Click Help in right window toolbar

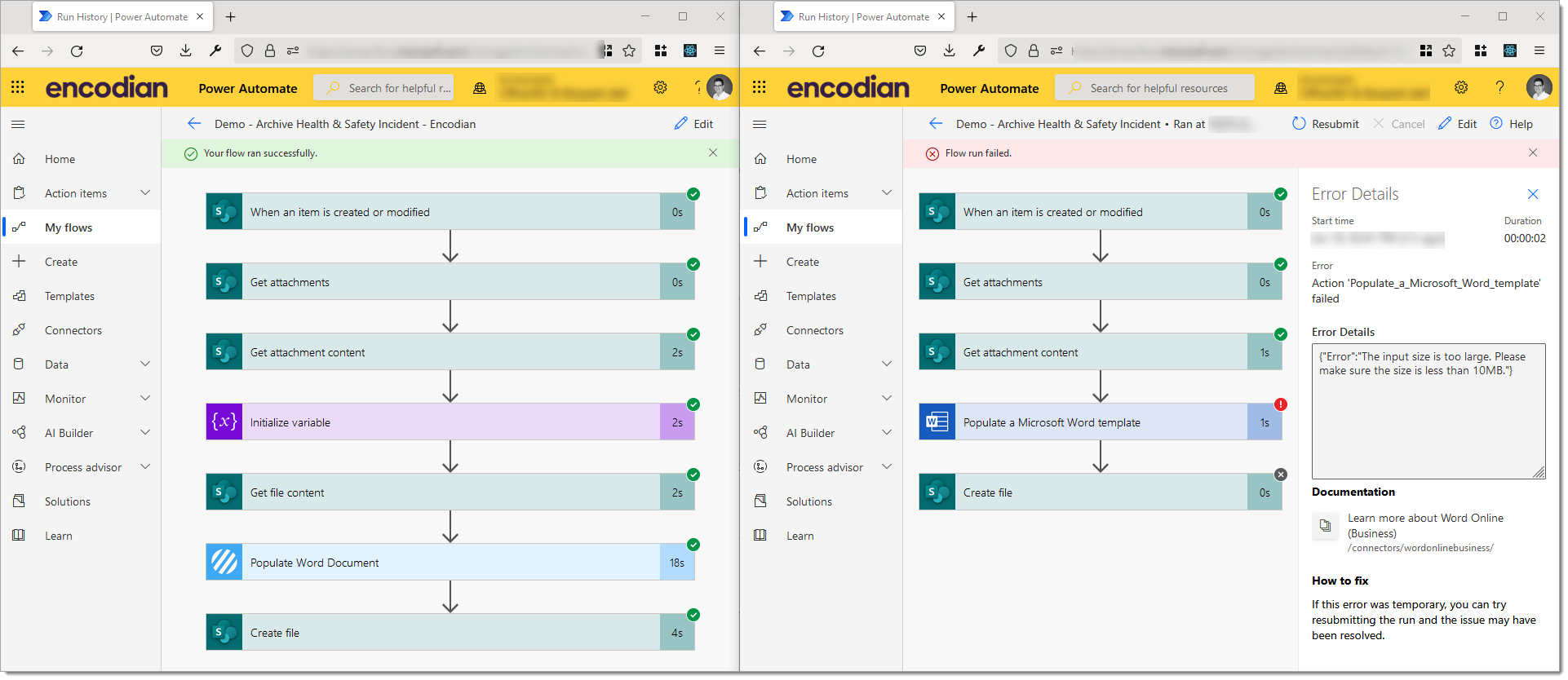pos(1512,124)
